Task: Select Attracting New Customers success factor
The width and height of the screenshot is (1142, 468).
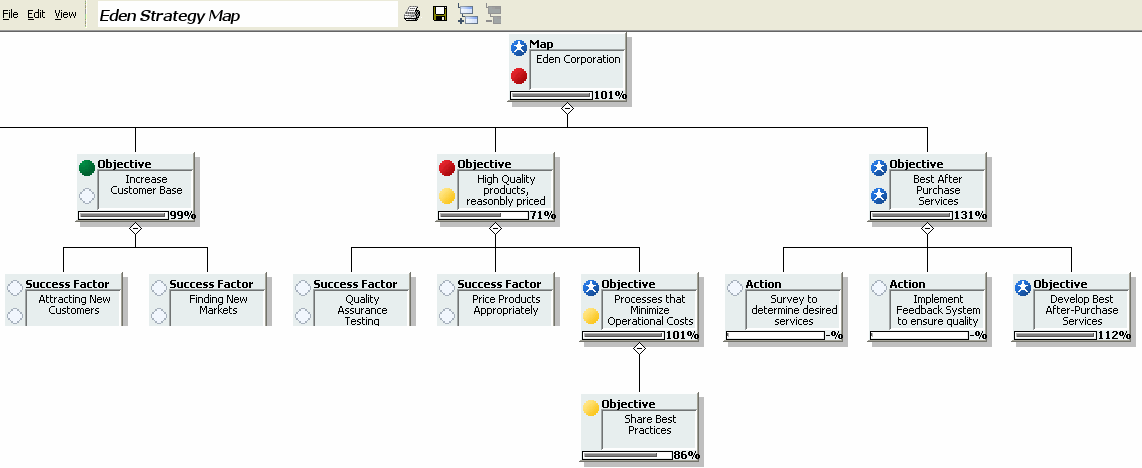Action: click(74, 305)
